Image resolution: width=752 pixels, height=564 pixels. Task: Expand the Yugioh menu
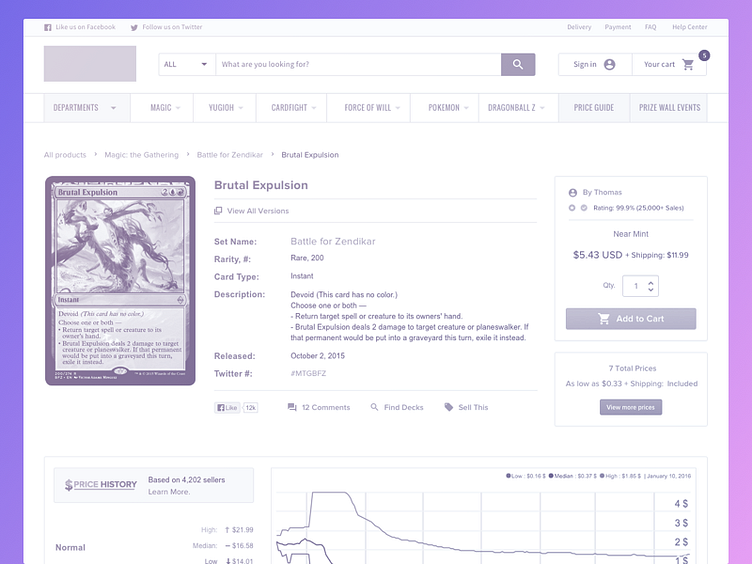[x=225, y=108]
